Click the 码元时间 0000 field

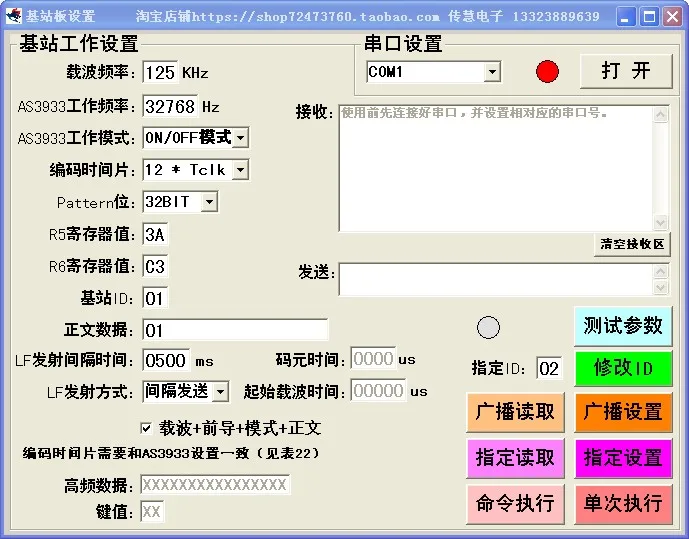pyautogui.click(x=373, y=359)
